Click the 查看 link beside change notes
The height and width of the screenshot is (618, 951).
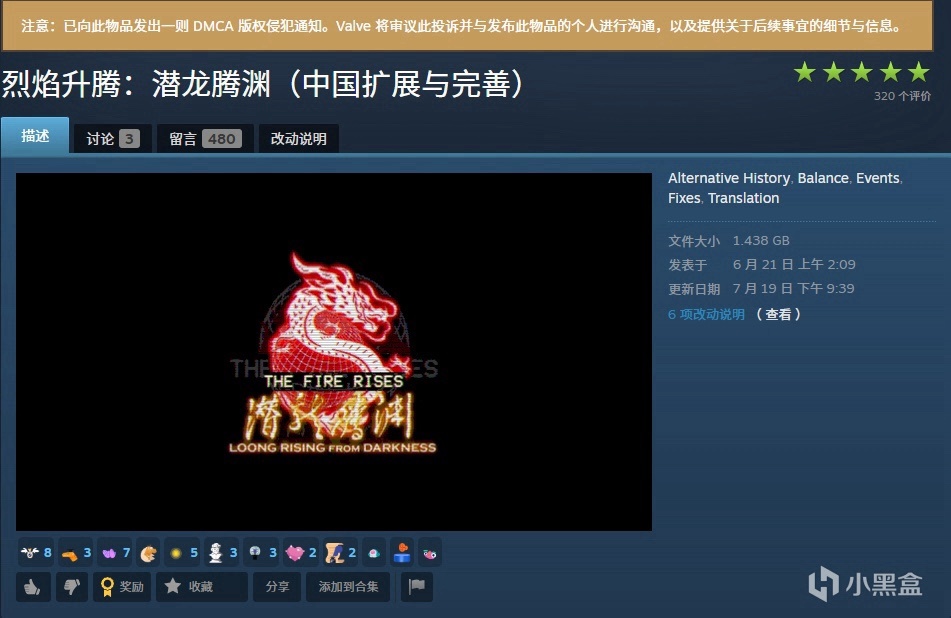tap(778, 314)
